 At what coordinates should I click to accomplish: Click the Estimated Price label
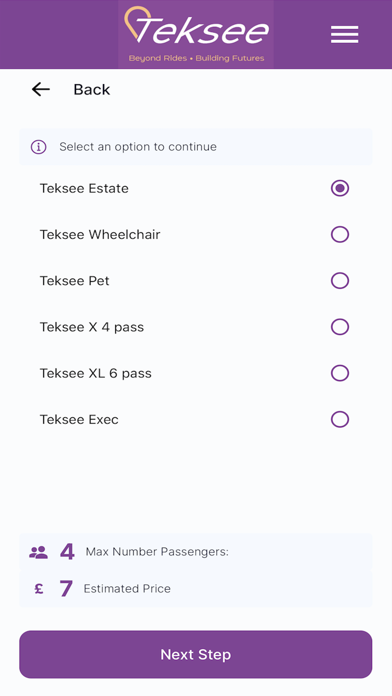tap(127, 589)
